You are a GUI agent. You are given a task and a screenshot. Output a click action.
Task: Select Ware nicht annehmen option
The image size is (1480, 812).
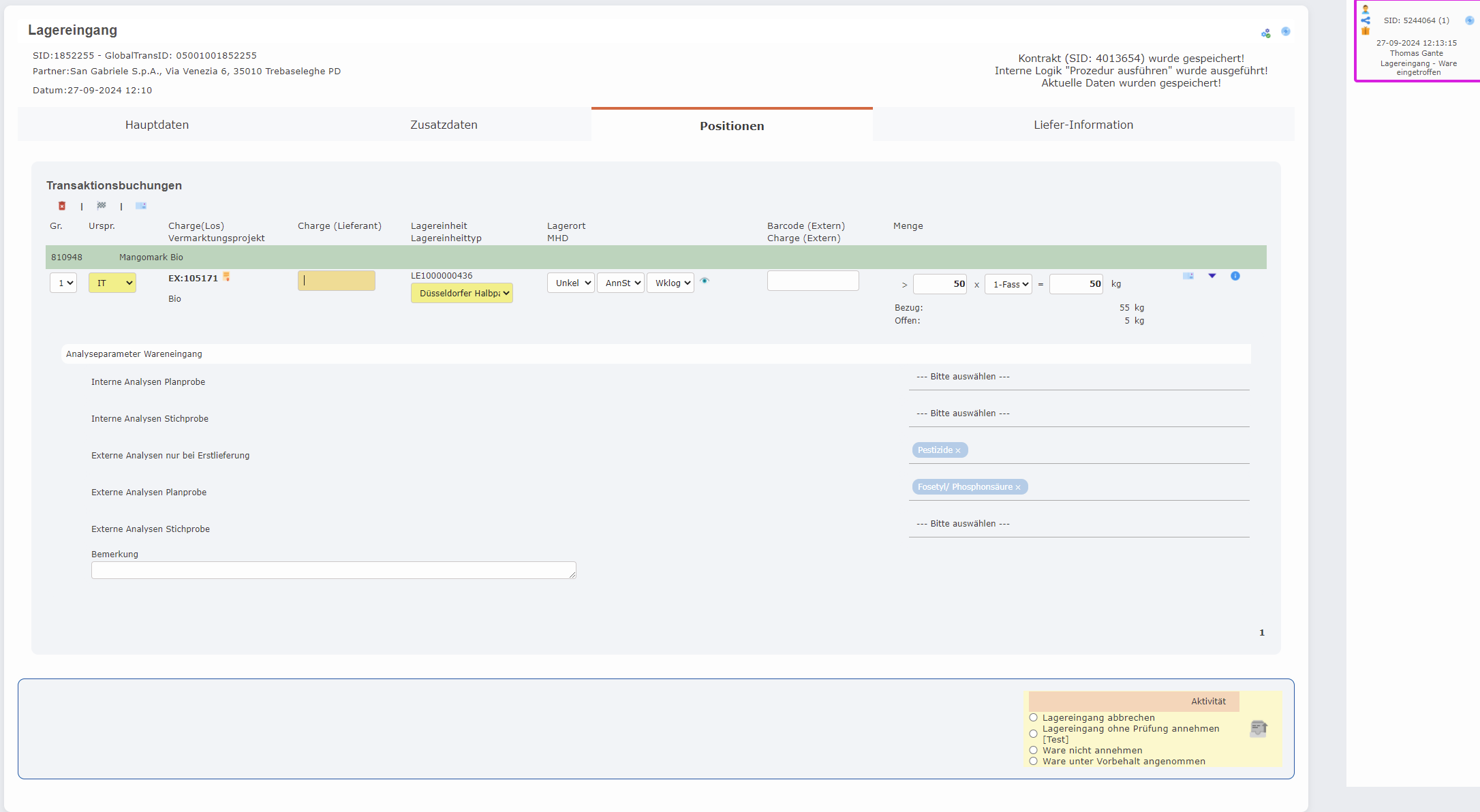point(1034,750)
